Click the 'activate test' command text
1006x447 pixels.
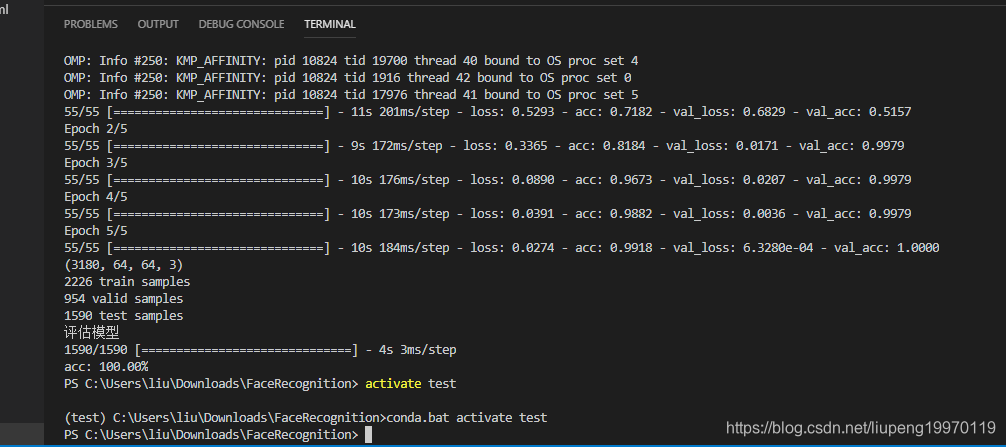[x=411, y=384]
